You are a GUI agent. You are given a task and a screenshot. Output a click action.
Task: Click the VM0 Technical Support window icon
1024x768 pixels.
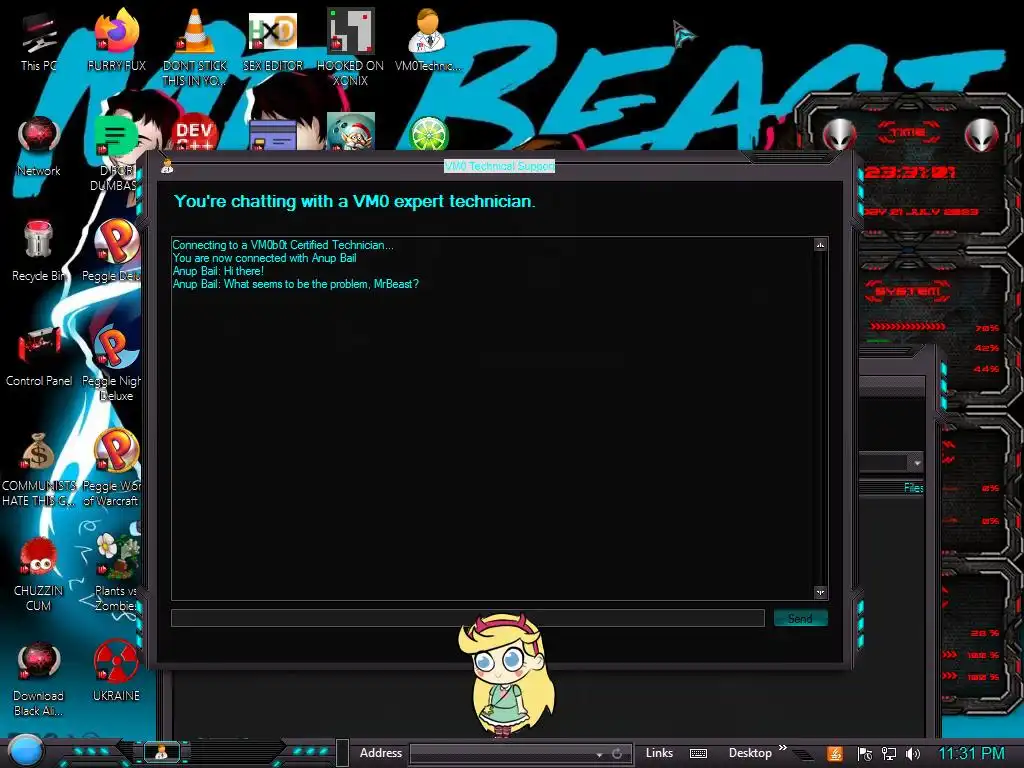click(x=167, y=167)
